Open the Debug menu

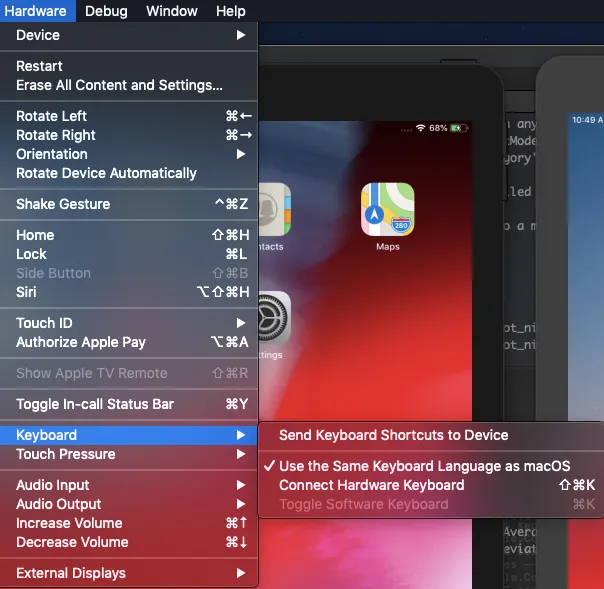(x=106, y=11)
